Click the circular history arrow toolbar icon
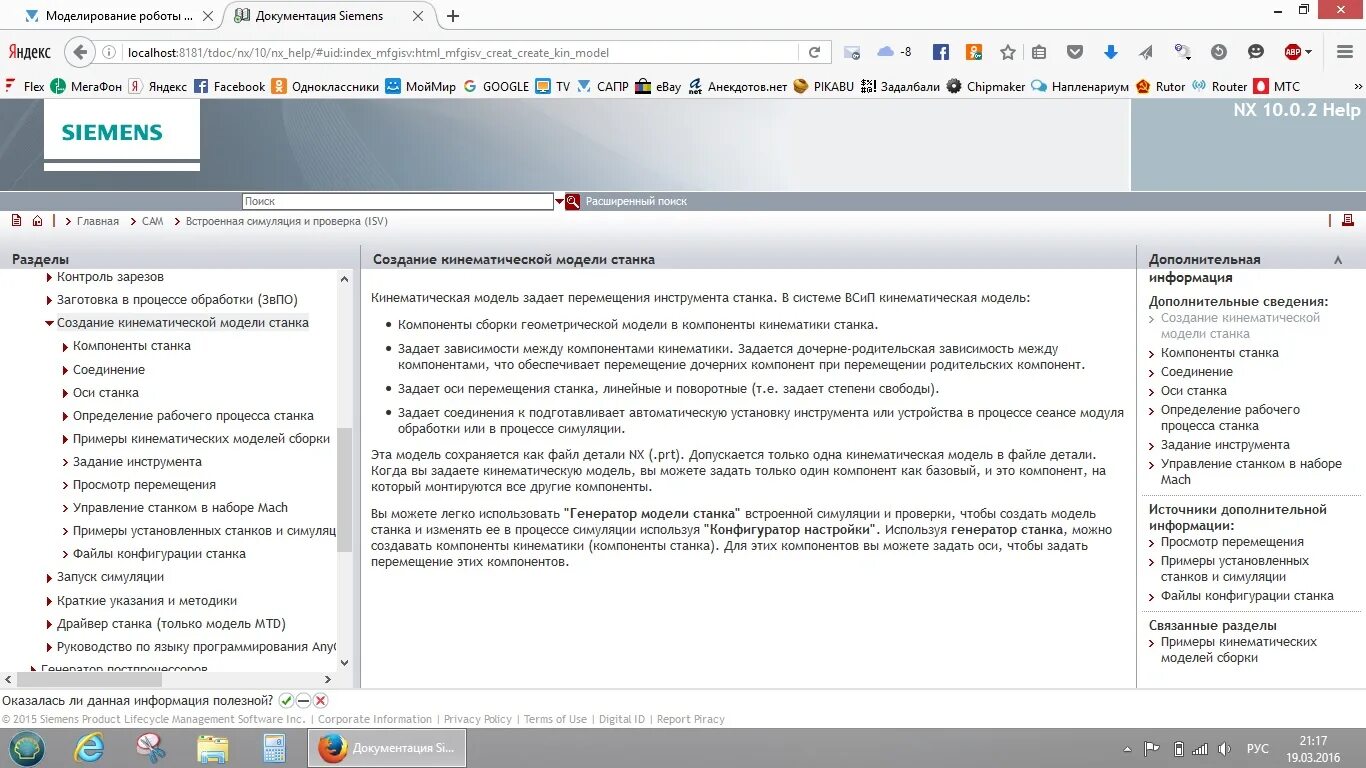Viewport: 1366px width, 768px height. [1218, 52]
